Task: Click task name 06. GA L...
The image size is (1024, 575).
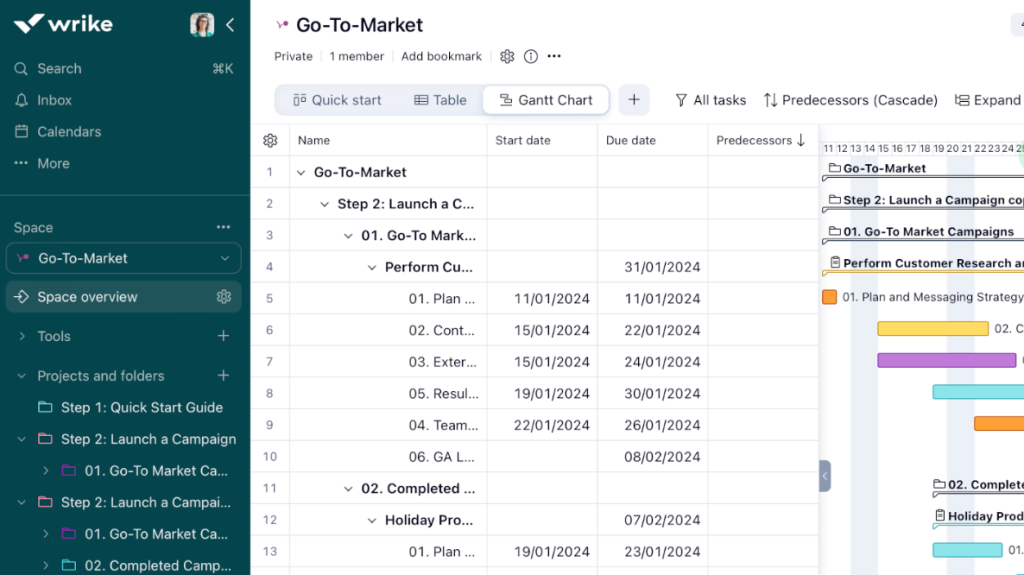Action: coord(441,457)
